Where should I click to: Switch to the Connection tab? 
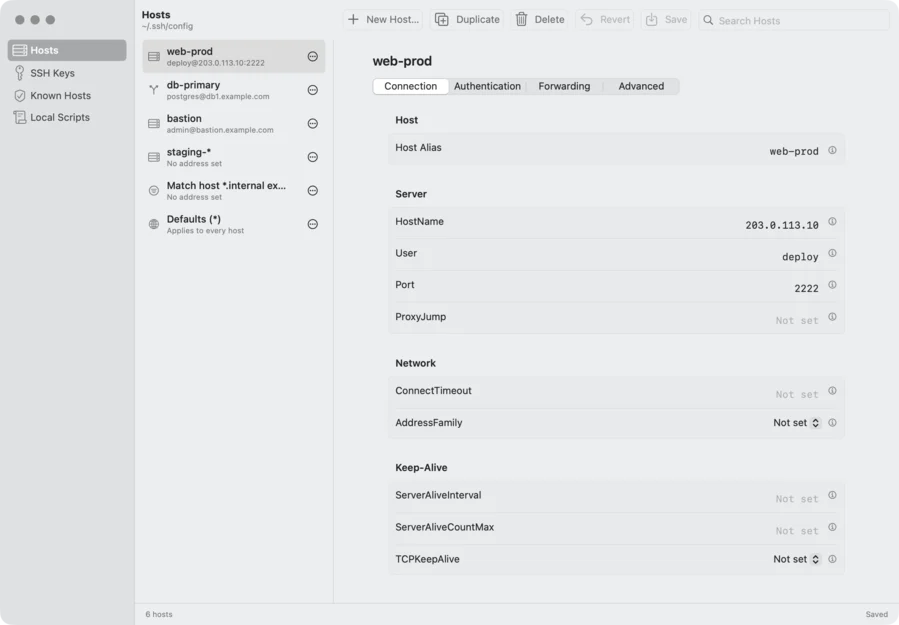[x=411, y=86]
